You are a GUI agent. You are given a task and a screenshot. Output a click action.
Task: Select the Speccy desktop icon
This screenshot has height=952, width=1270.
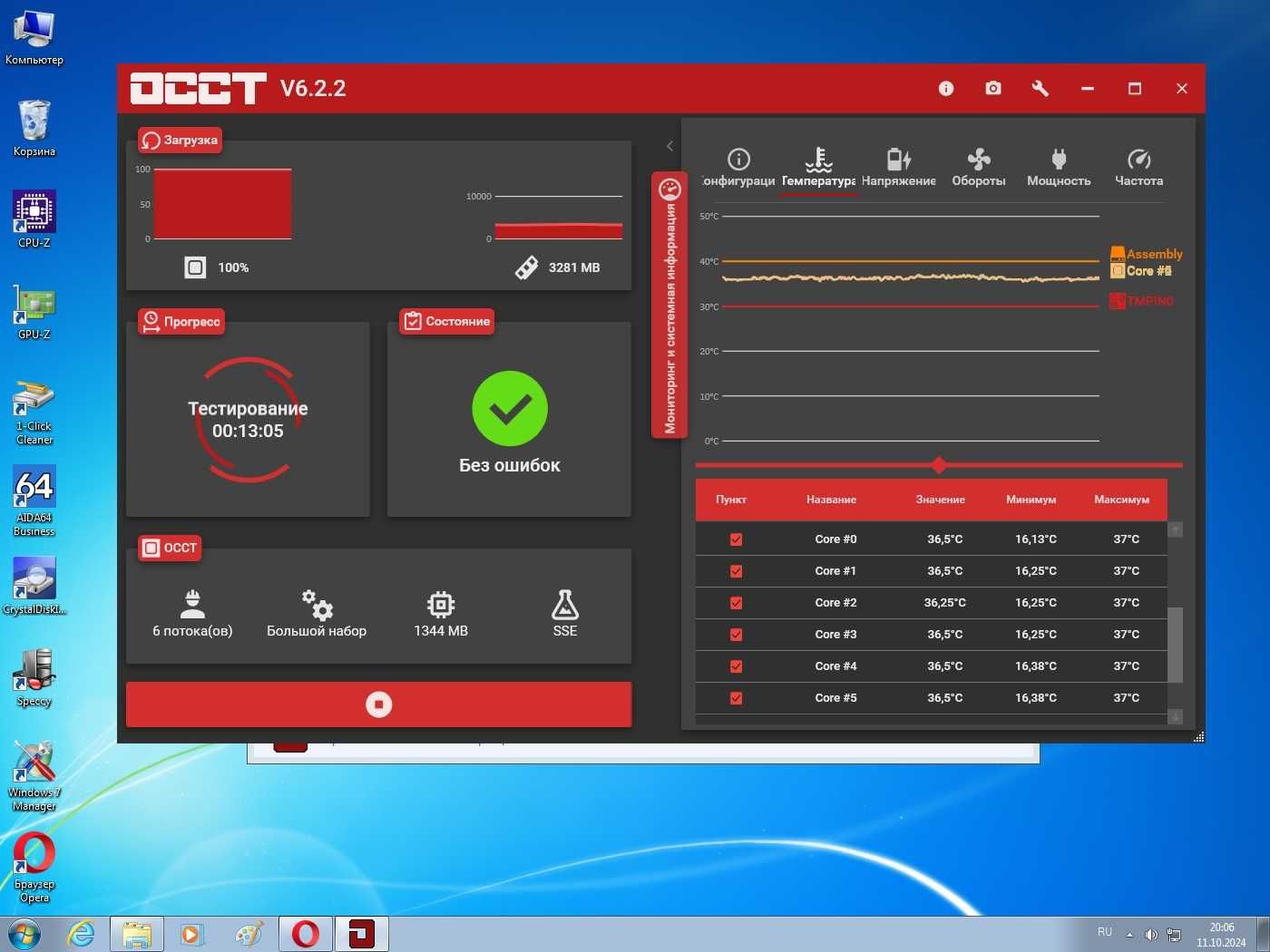point(34,677)
